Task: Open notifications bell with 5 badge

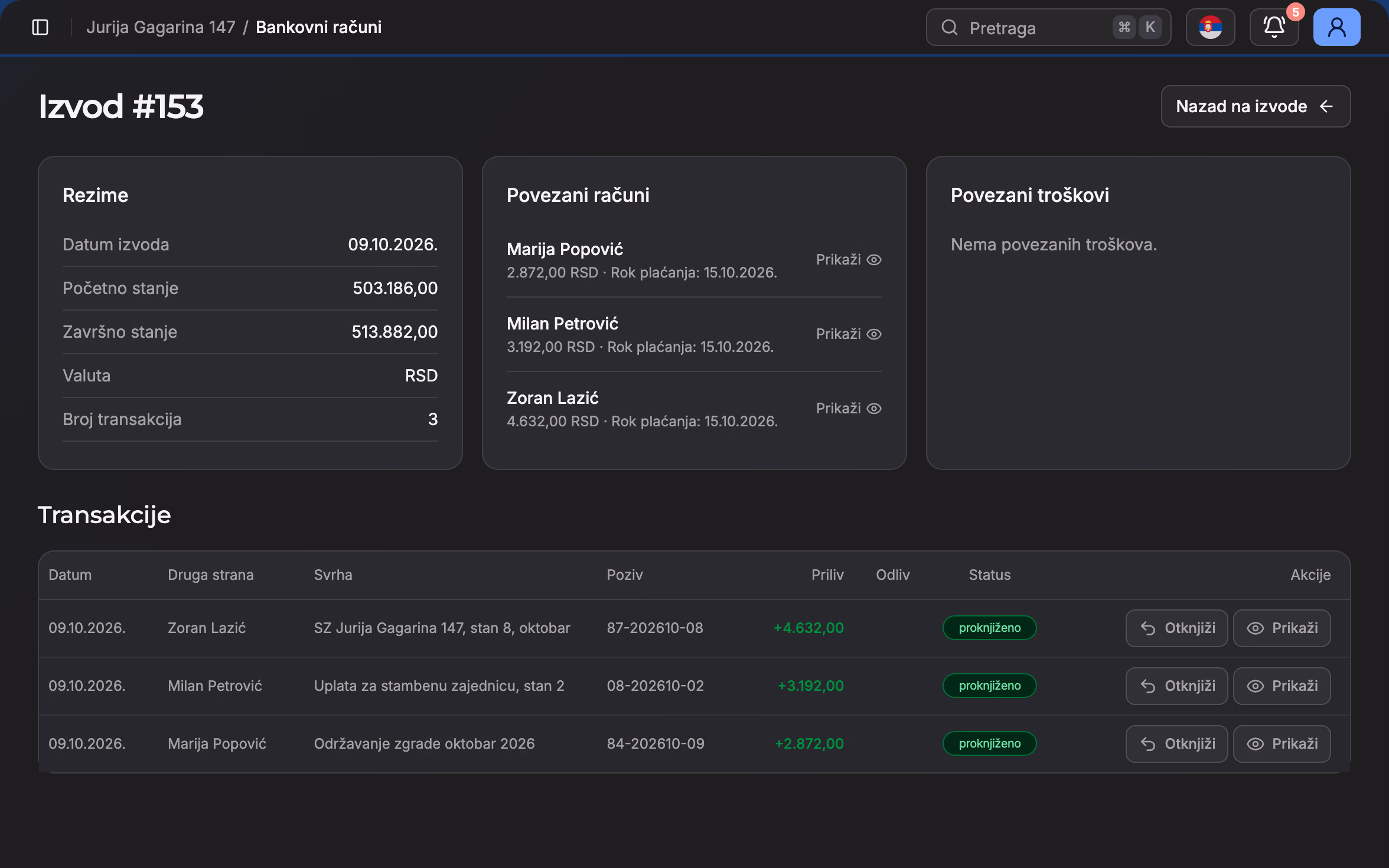Action: pos(1274,27)
